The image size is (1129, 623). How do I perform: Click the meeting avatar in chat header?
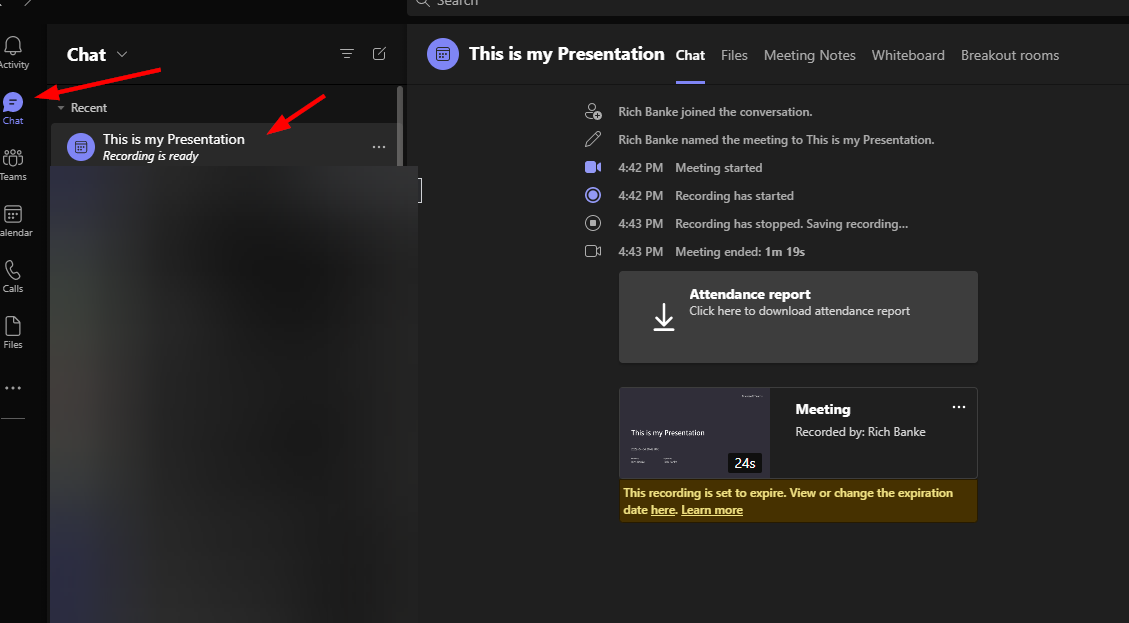(x=443, y=55)
